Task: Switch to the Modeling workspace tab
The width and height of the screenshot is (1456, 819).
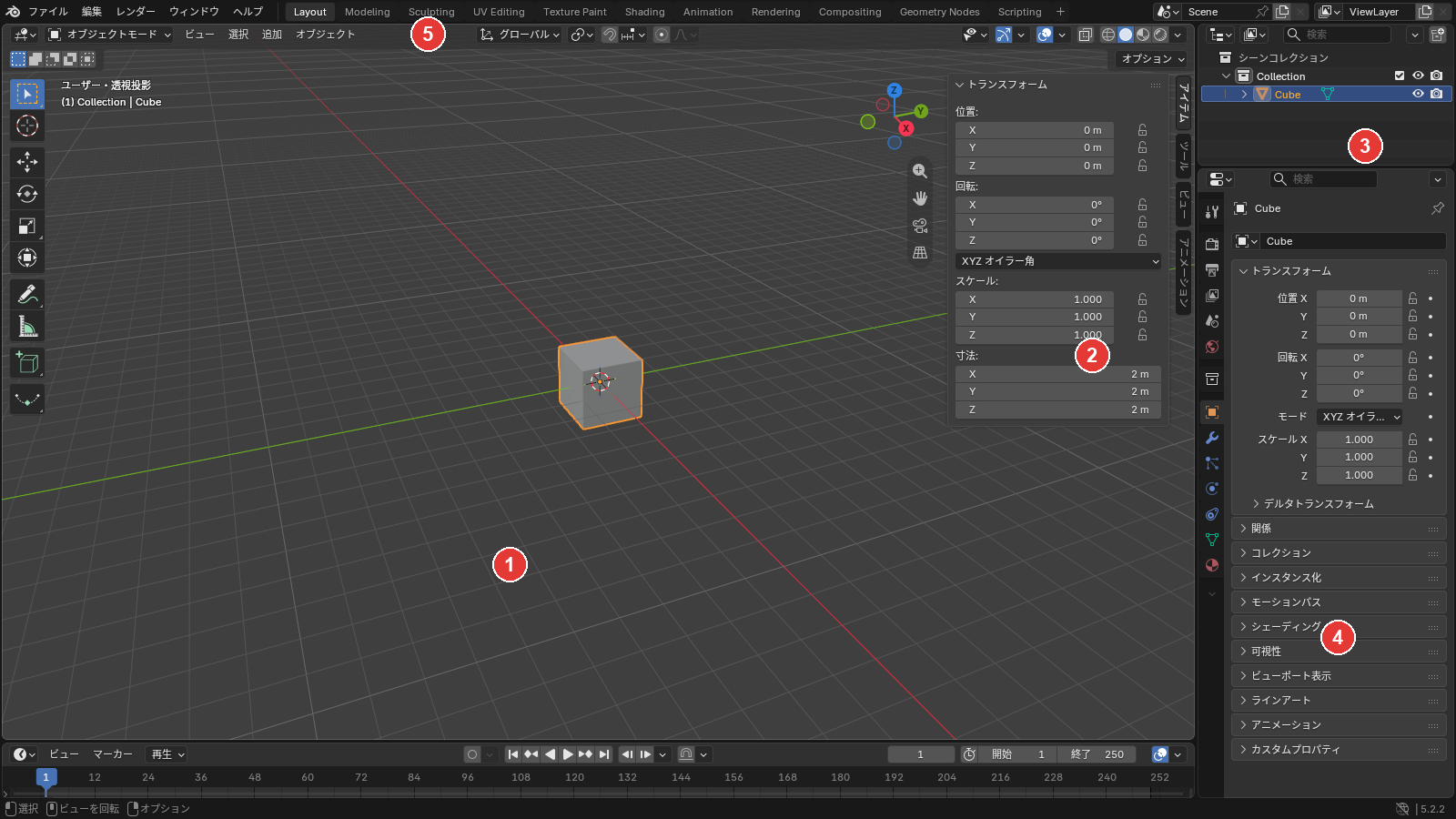Action: click(x=368, y=12)
